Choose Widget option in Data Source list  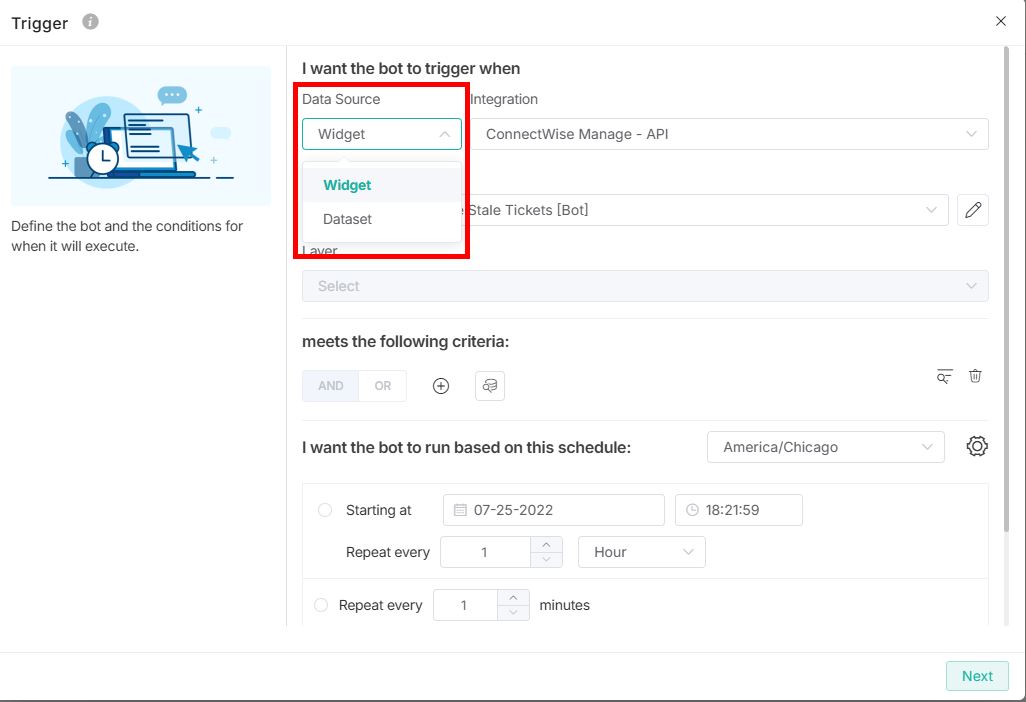[347, 185]
